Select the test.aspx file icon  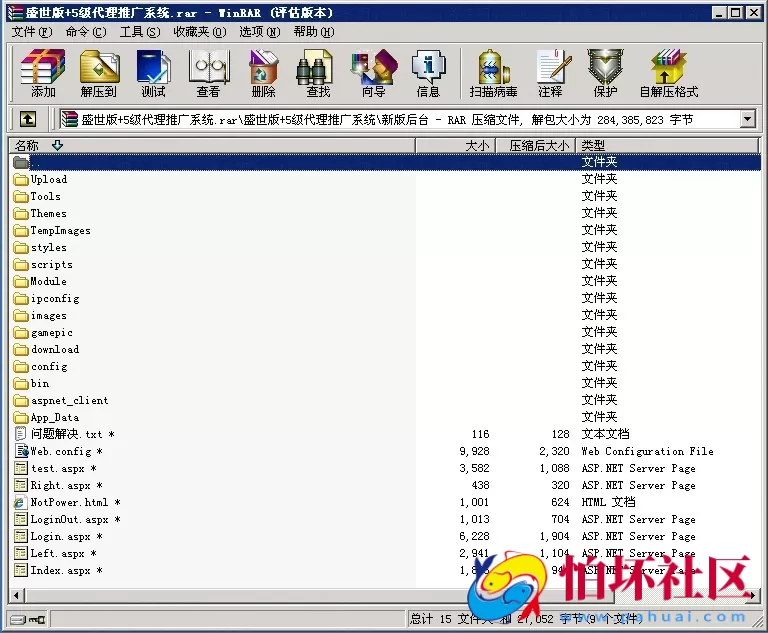click(21, 468)
